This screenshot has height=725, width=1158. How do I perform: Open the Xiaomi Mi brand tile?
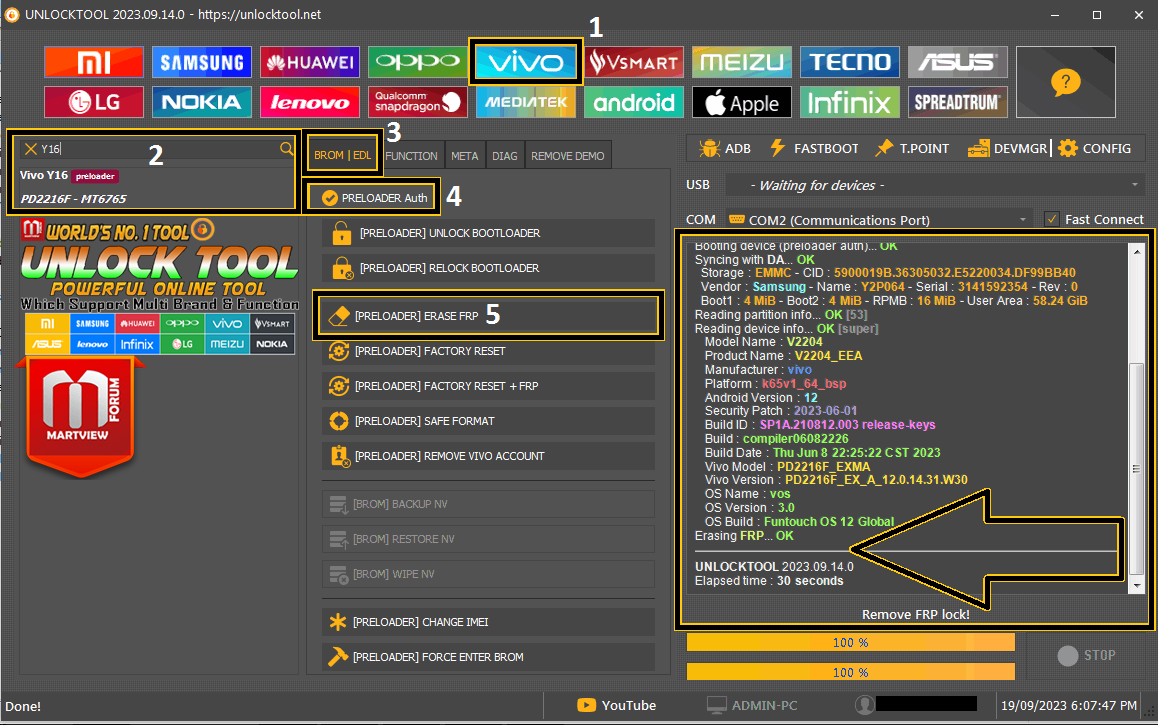pos(93,62)
